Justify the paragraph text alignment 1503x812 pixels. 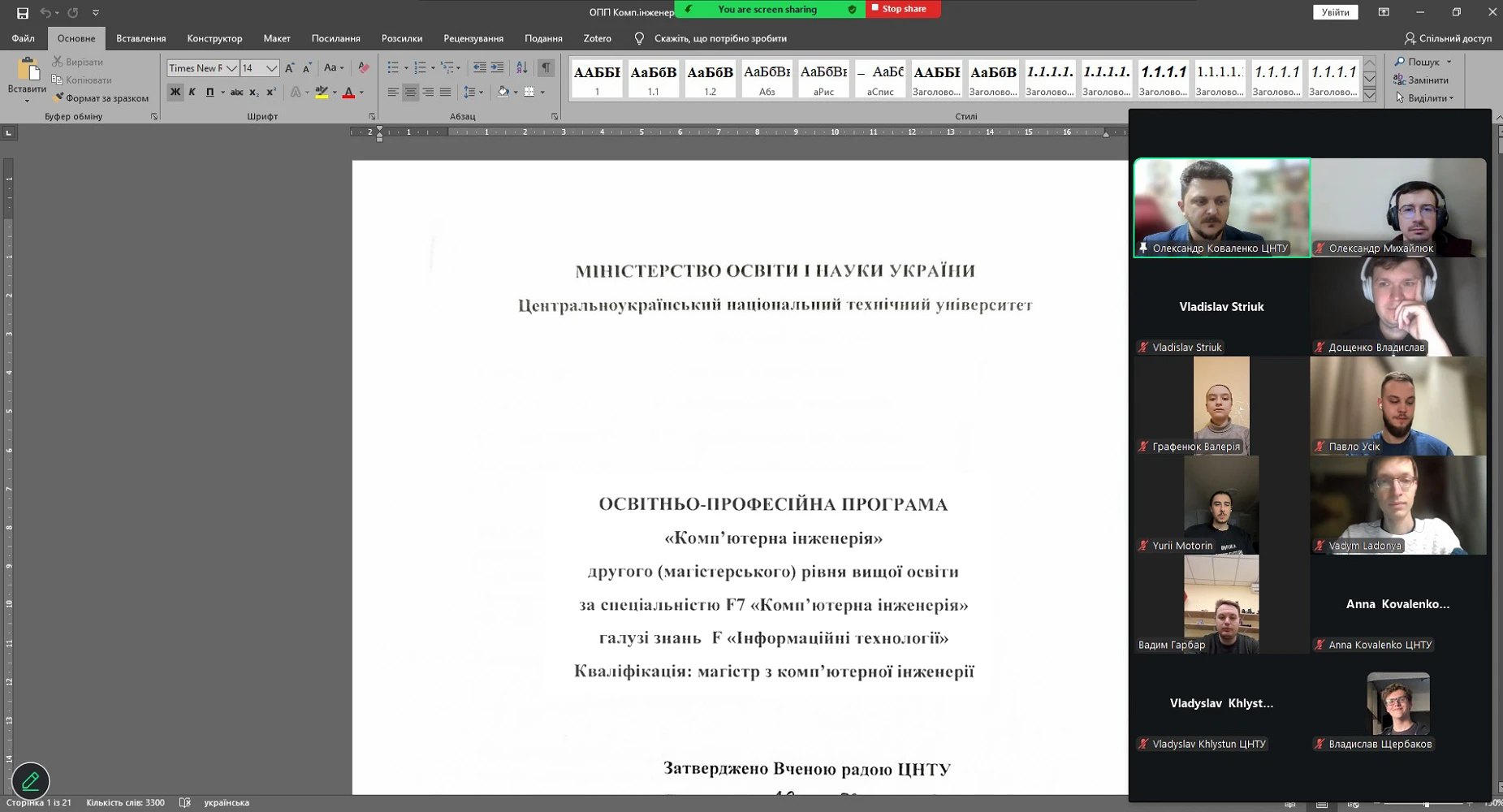tap(445, 93)
